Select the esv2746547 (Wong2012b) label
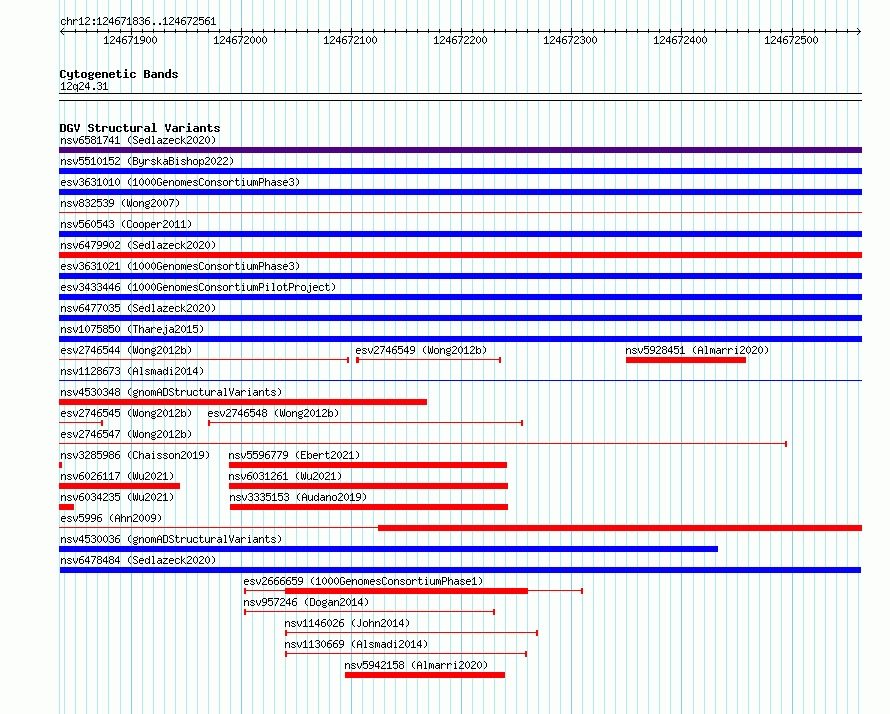This screenshot has height=714, width=890. [x=126, y=434]
